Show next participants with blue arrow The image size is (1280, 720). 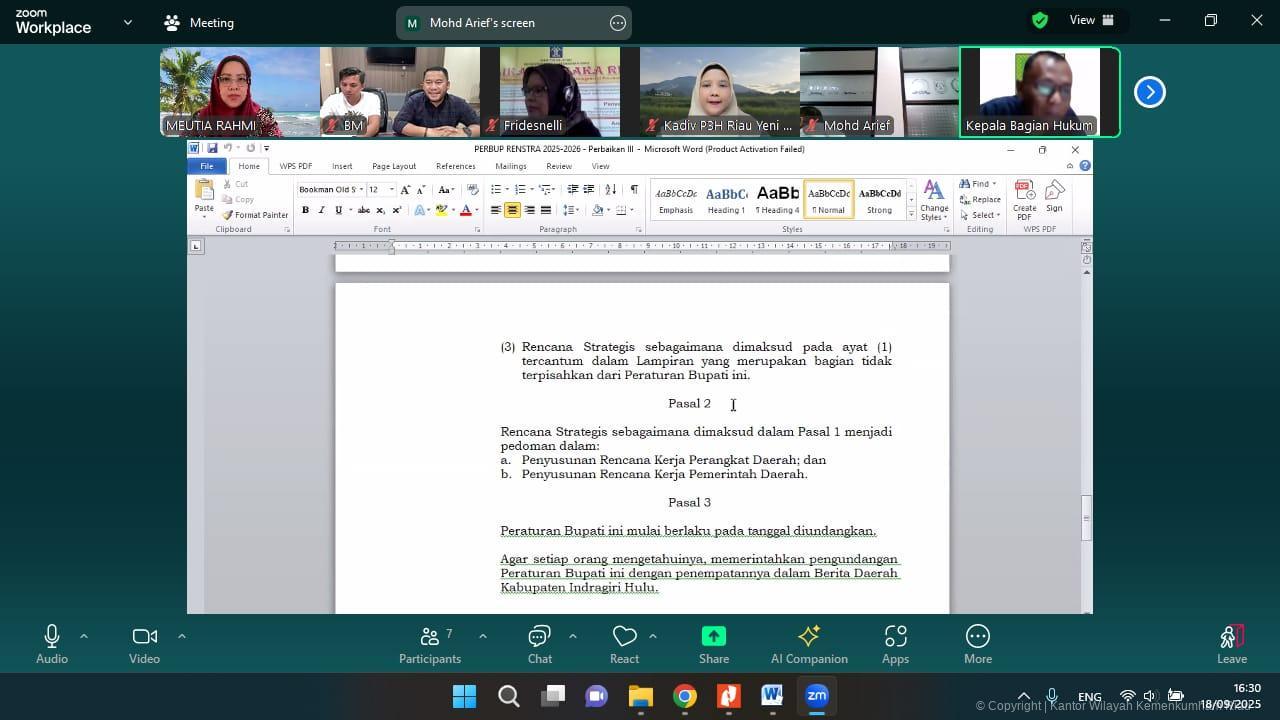1149,92
